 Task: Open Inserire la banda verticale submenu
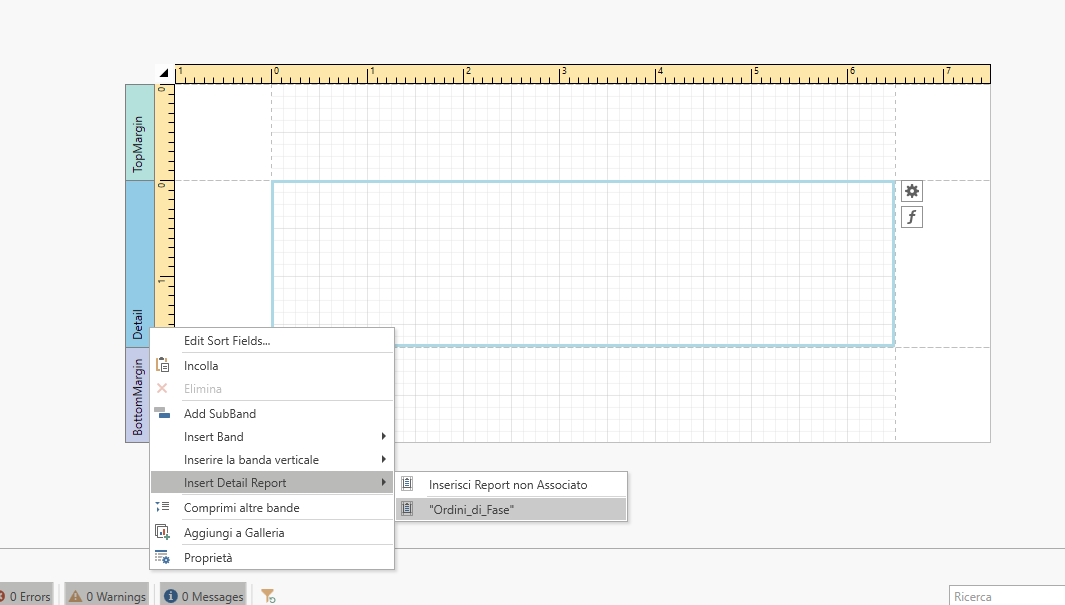pyautogui.click(x=272, y=460)
